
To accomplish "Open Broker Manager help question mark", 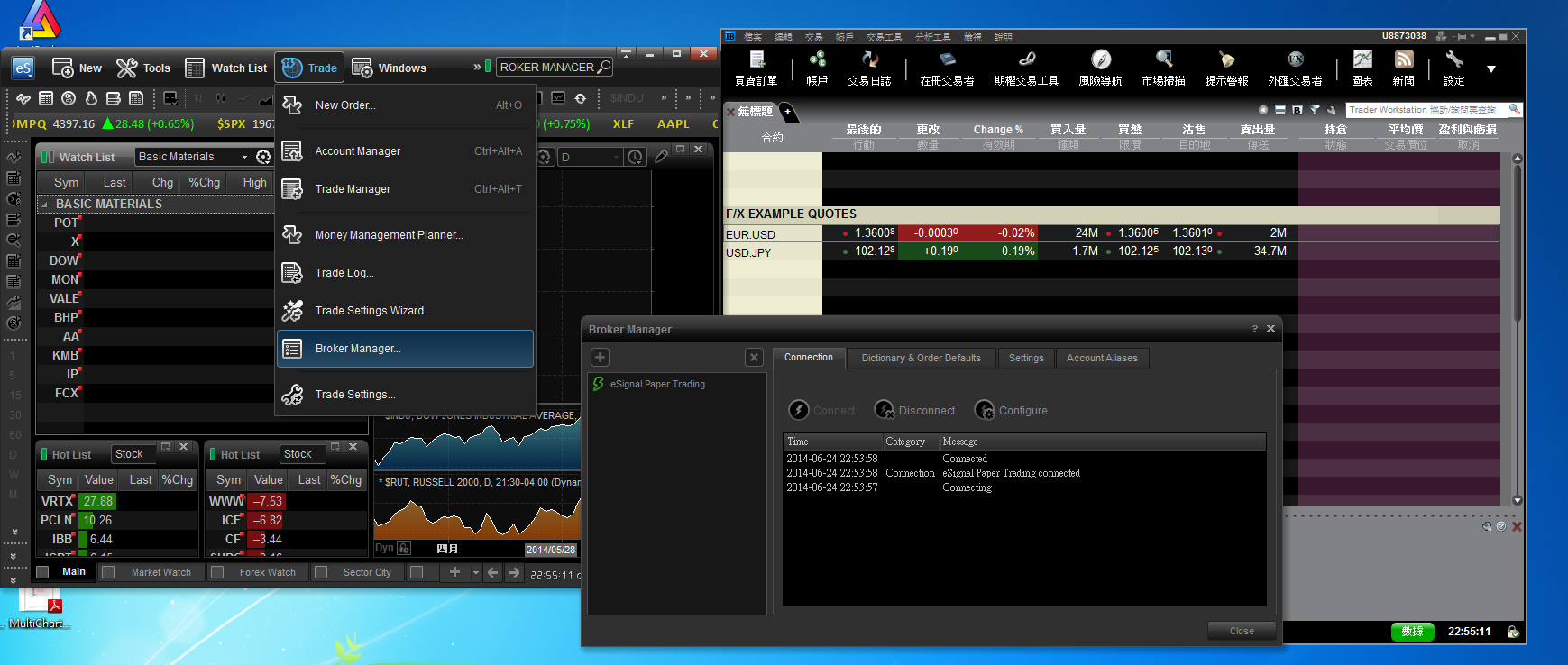I will [x=1254, y=329].
